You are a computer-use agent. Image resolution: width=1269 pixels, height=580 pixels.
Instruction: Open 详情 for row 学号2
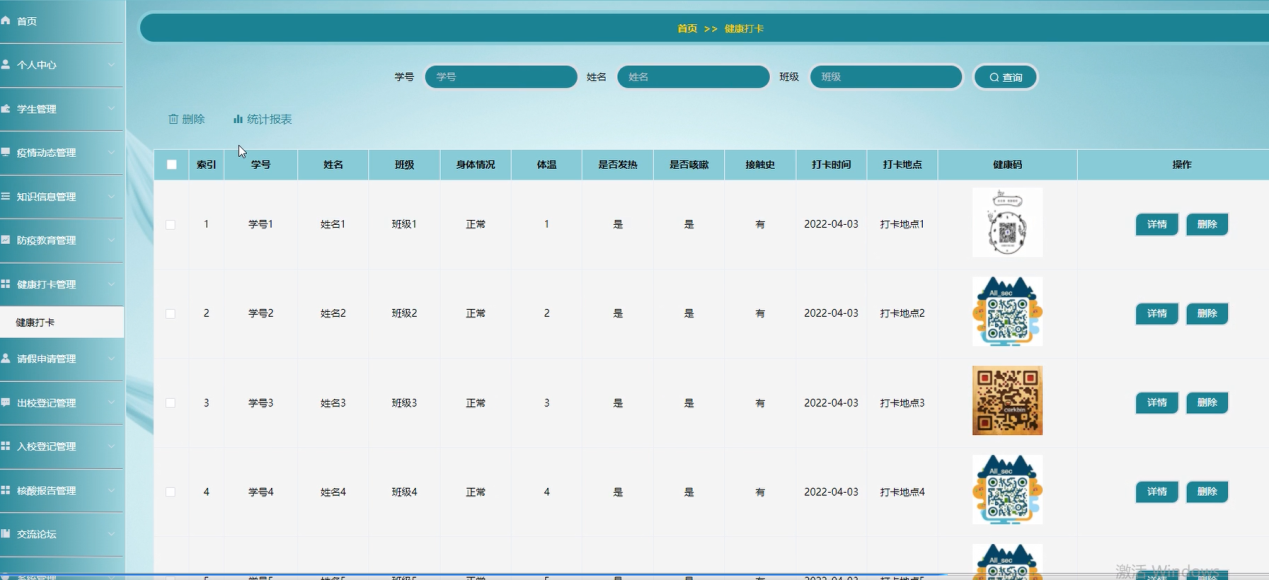tap(1157, 314)
